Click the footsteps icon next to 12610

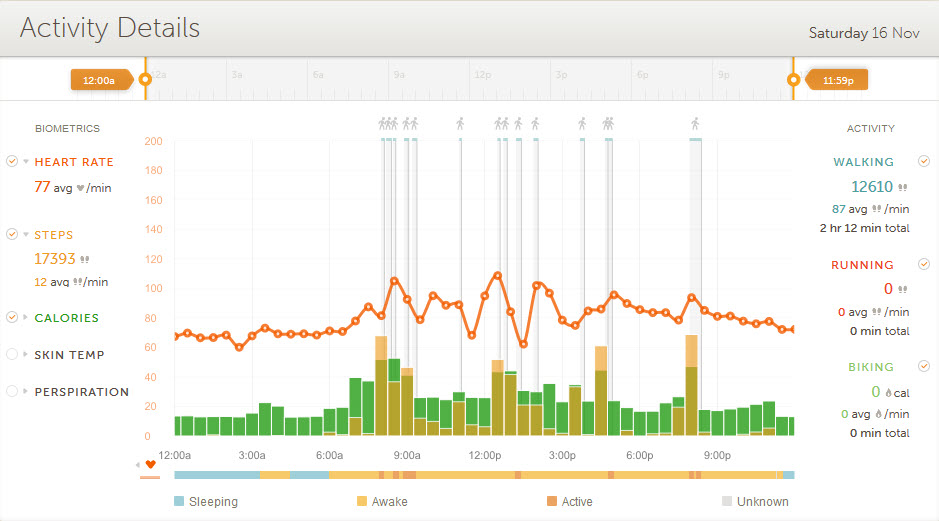[903, 187]
